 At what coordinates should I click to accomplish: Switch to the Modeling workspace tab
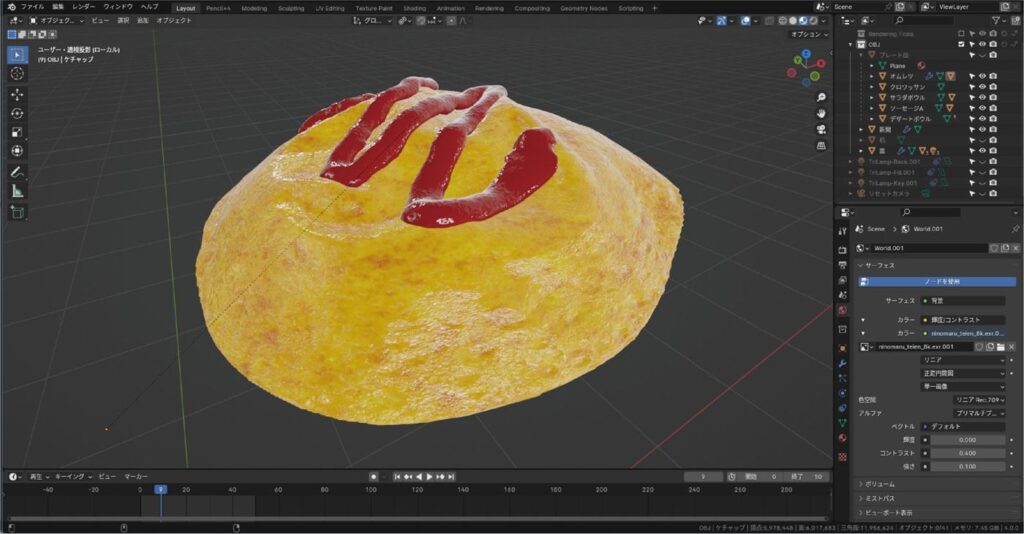pos(254,8)
